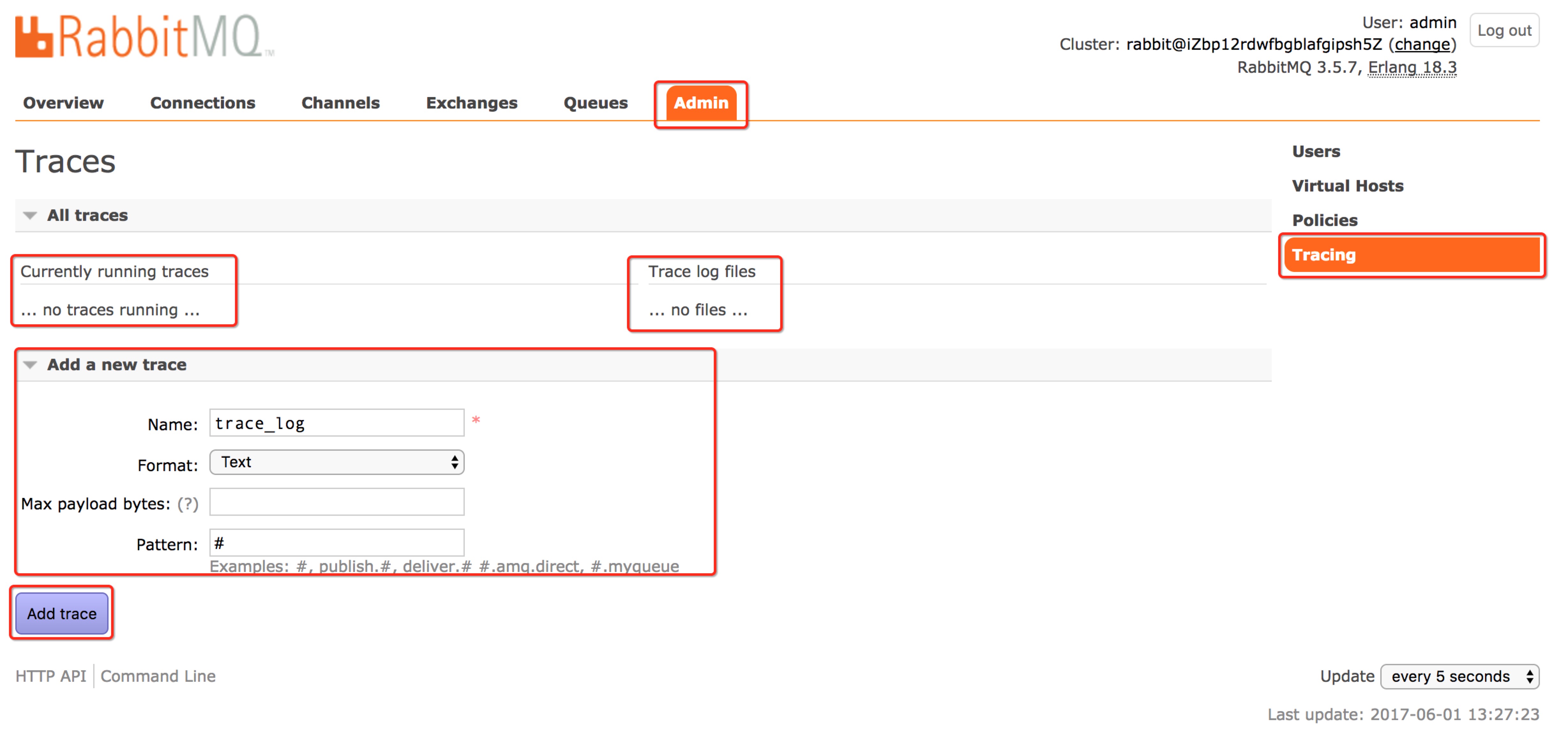Log out of the admin account
This screenshot has width=1568, height=752.
pyautogui.click(x=1504, y=30)
